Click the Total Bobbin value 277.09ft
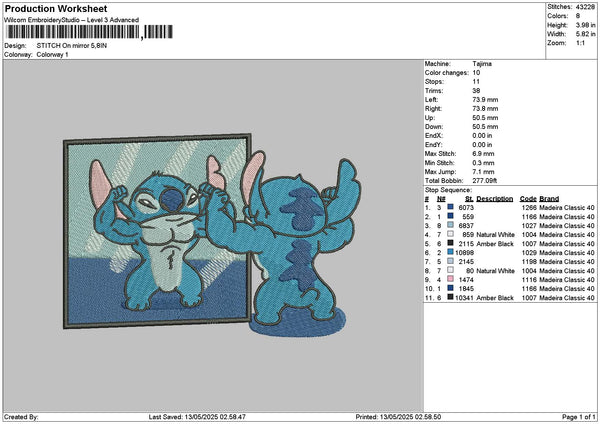The height and width of the screenshot is (424, 600). pos(485,181)
